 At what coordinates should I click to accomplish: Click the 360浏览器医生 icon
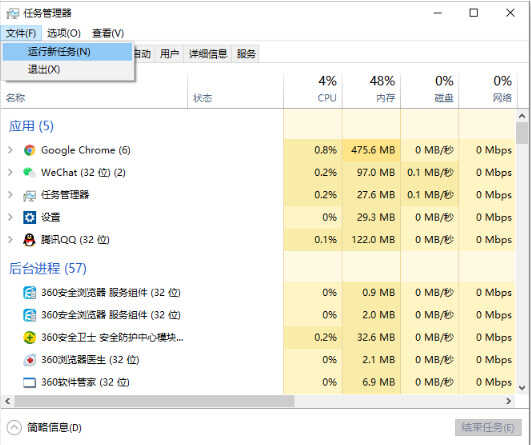(x=29, y=360)
